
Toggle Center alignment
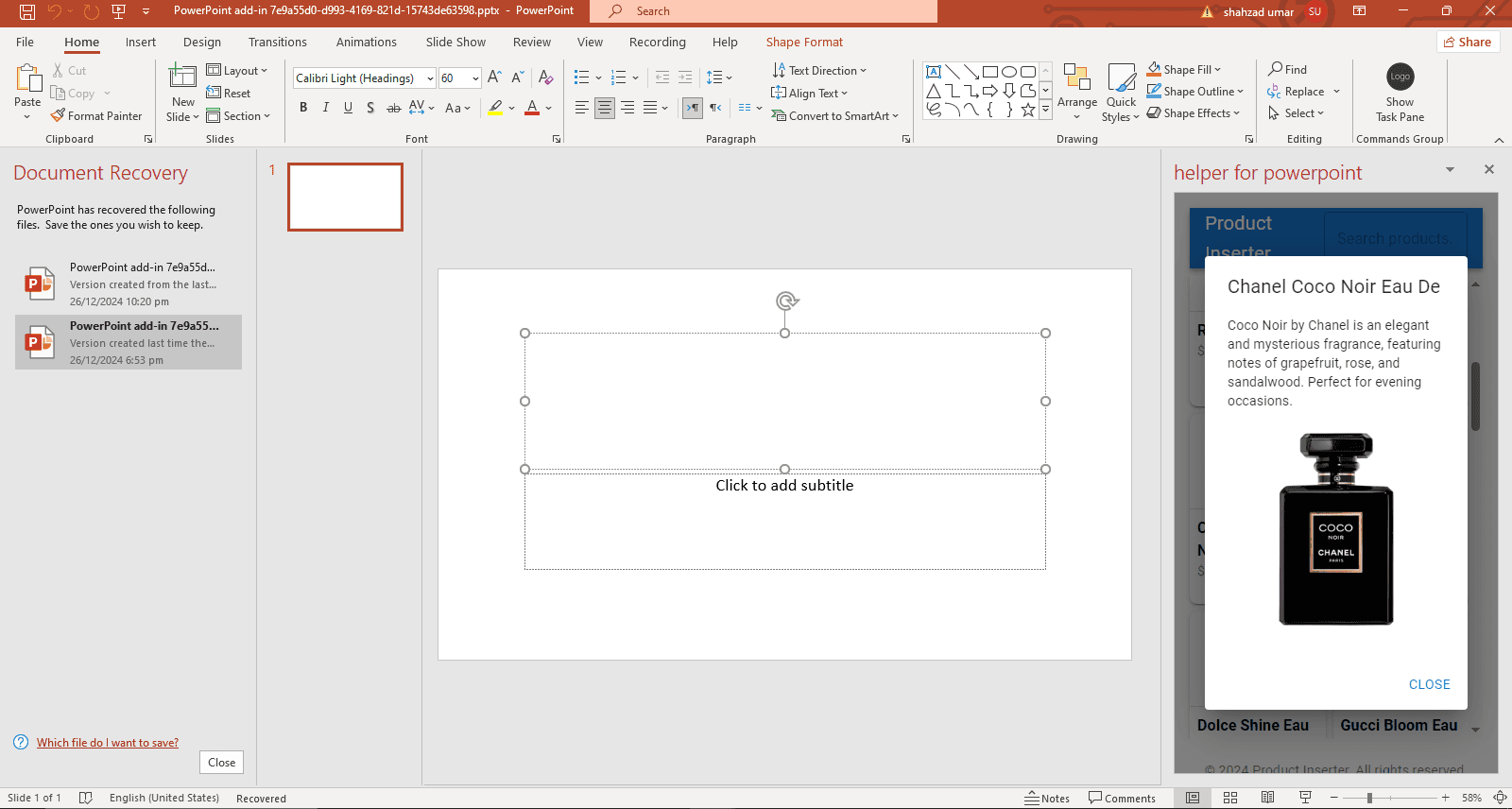605,108
